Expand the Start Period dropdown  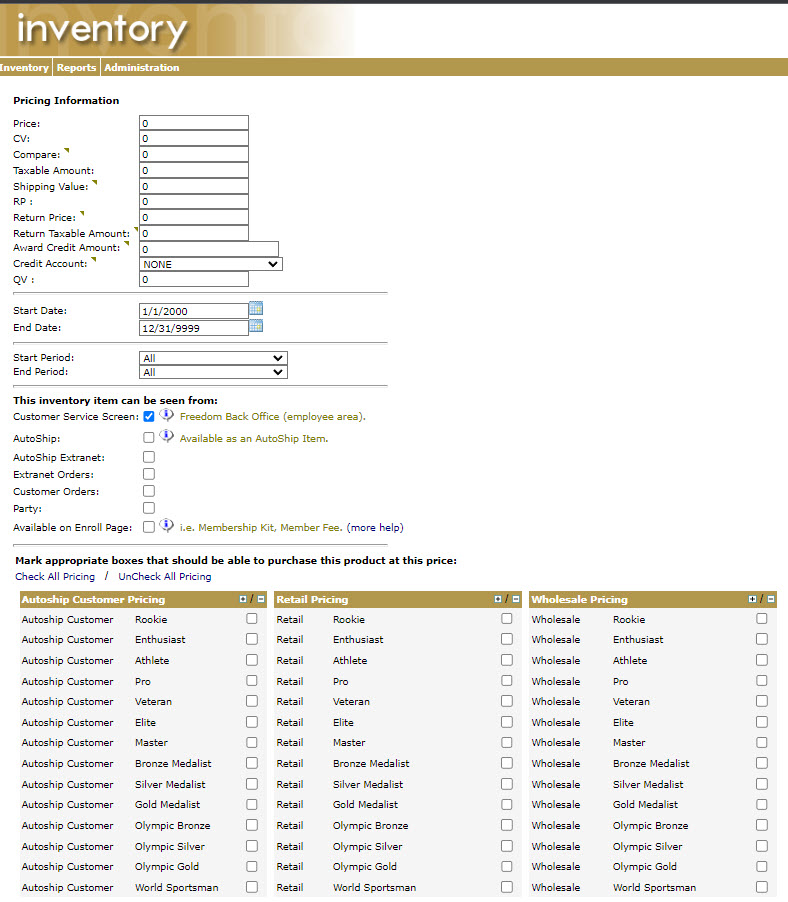[x=213, y=358]
